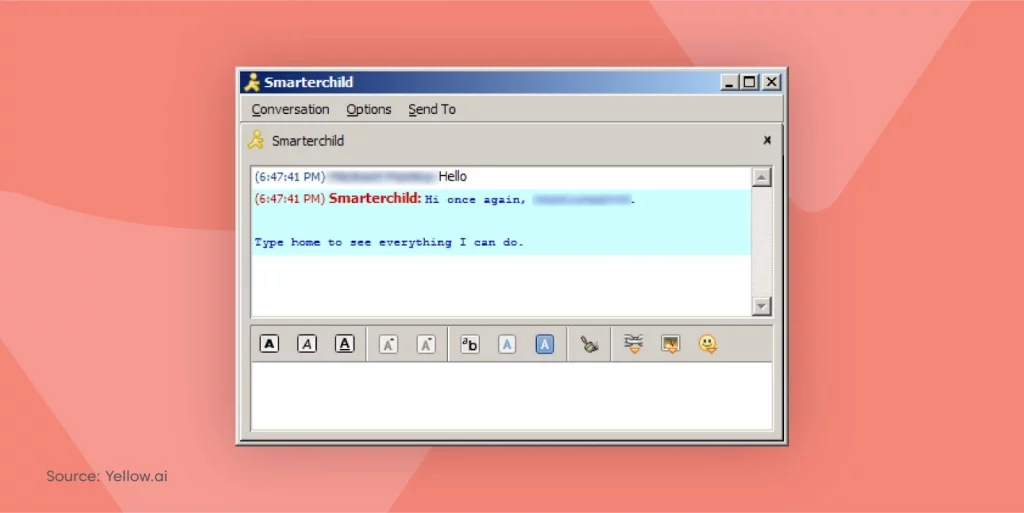This screenshot has height=513, width=1024.
Task: Open the Send To menu
Action: pyautogui.click(x=432, y=110)
